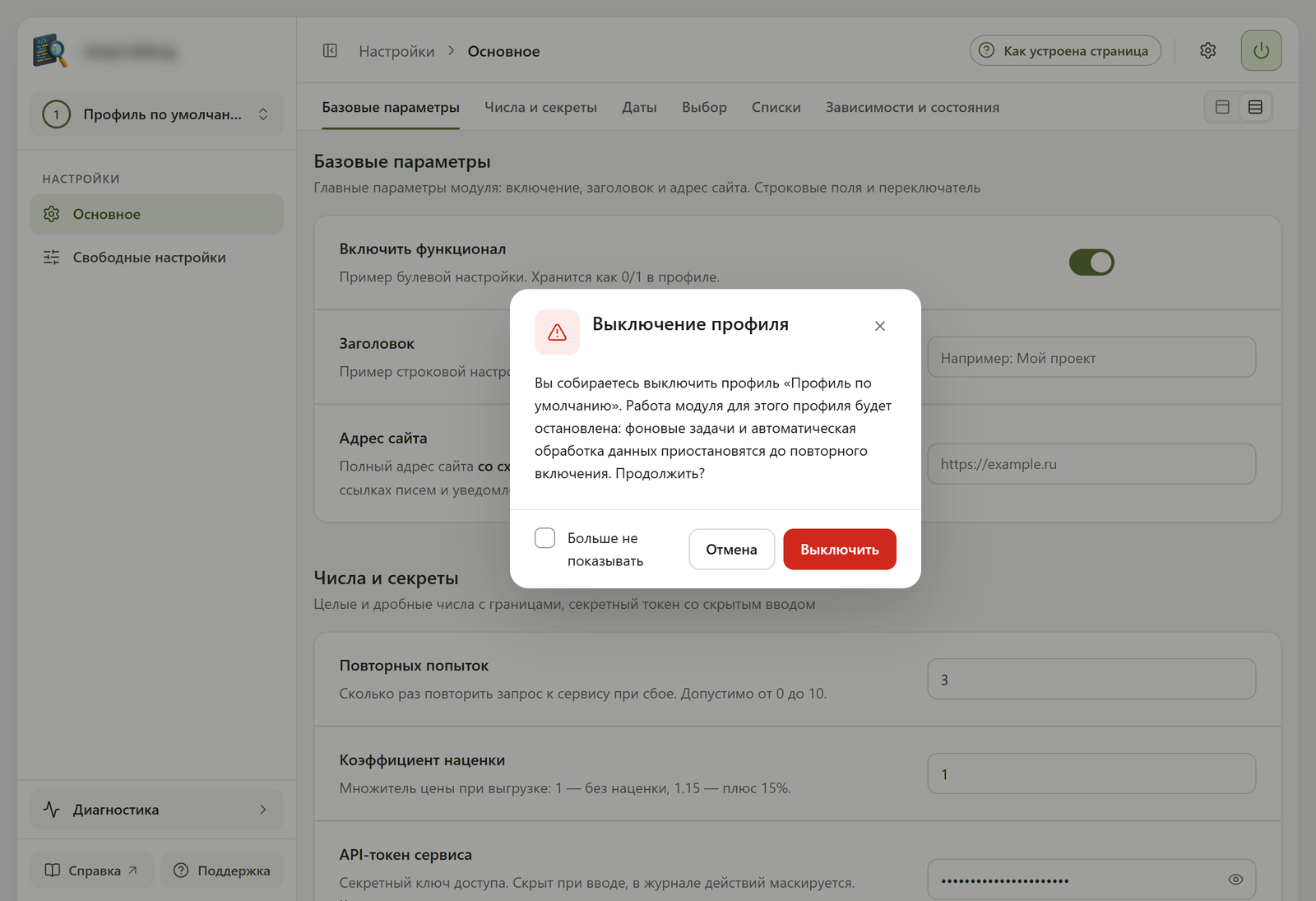Switch to the compact layout view icon

[x=1222, y=107]
